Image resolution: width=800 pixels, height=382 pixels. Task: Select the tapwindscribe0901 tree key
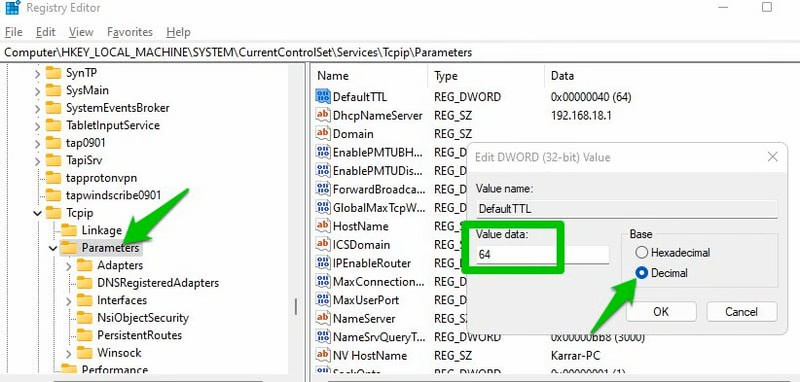pyautogui.click(x=113, y=195)
